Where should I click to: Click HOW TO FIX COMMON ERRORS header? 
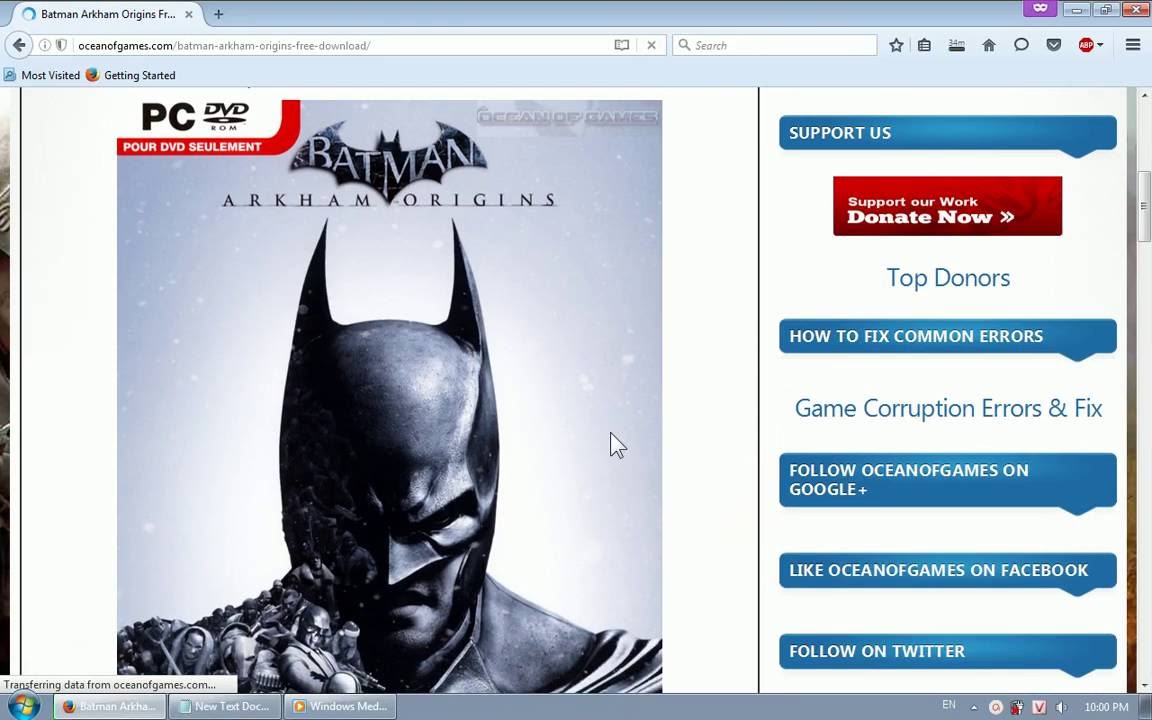click(948, 336)
